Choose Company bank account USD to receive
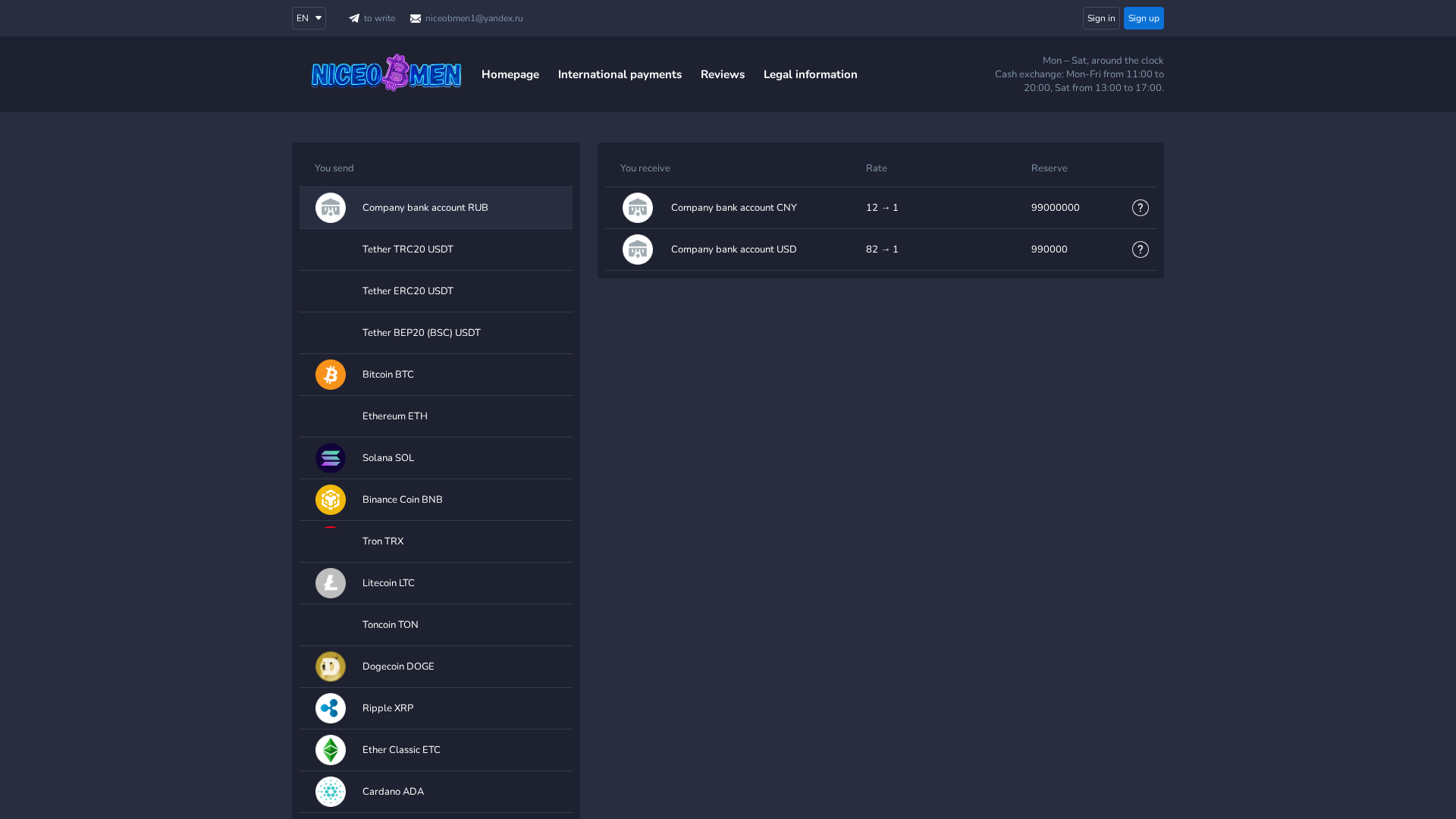The image size is (1456, 819). 880,249
